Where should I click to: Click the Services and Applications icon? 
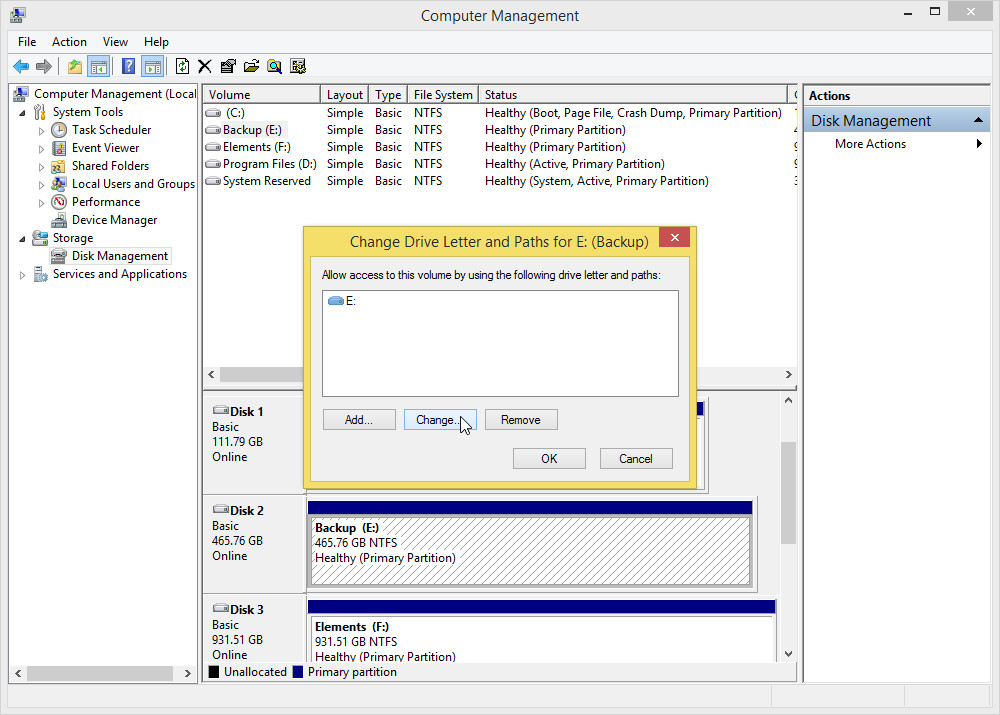(x=41, y=274)
